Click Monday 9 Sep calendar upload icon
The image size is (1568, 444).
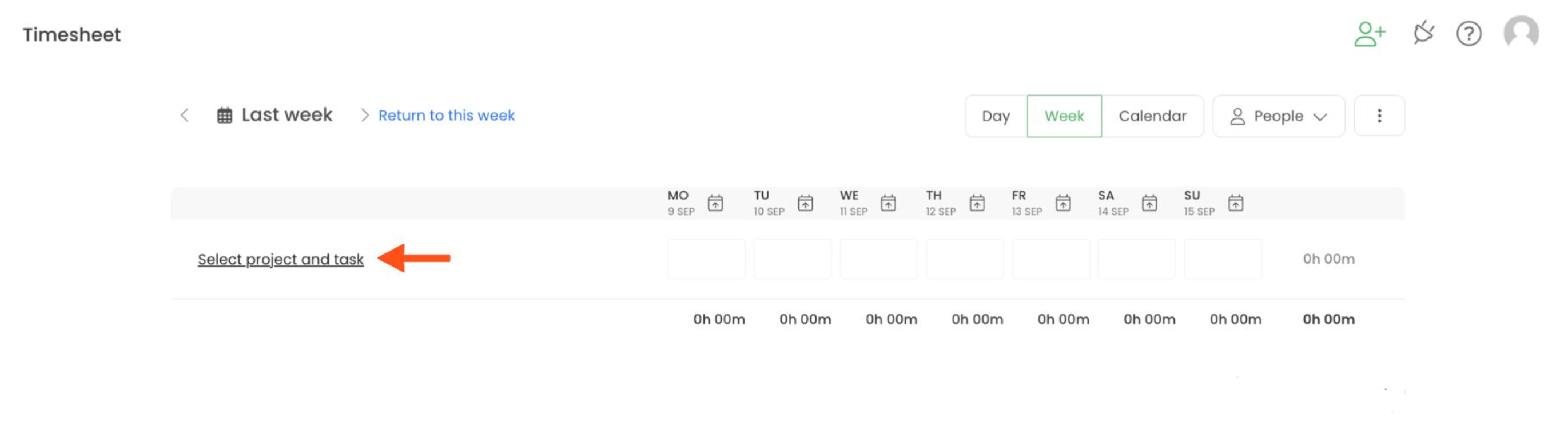click(x=715, y=203)
